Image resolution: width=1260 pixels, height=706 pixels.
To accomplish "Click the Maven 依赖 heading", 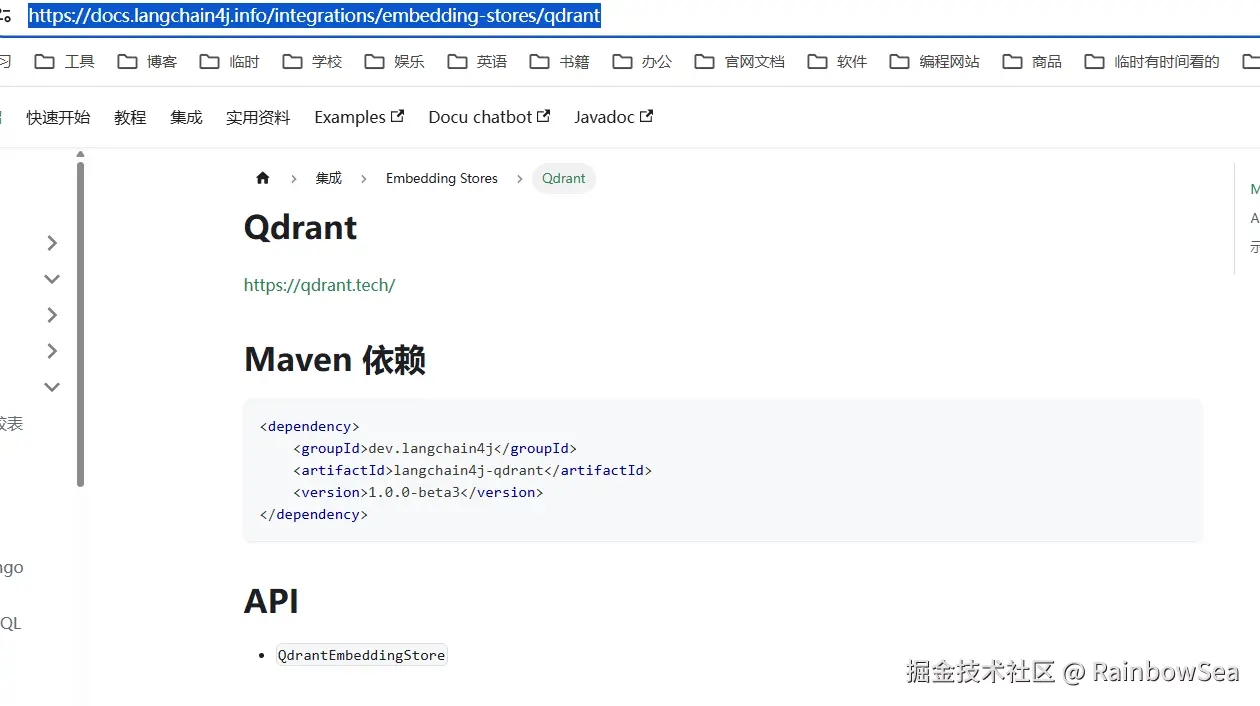I will 335,359.
